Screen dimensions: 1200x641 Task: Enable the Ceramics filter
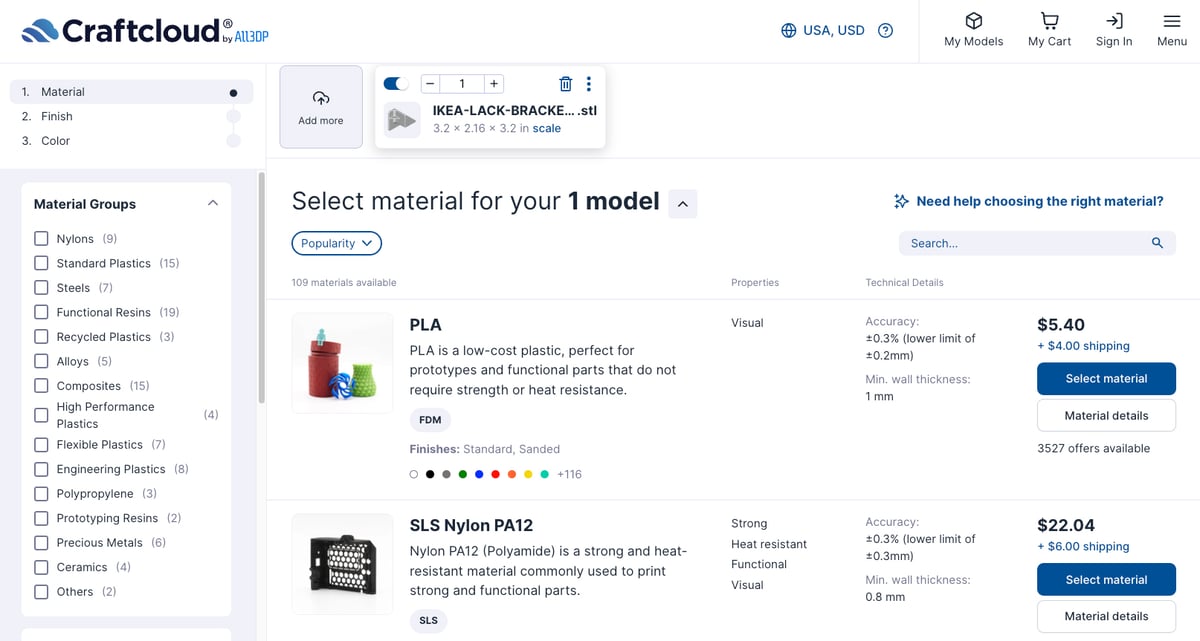click(41, 567)
